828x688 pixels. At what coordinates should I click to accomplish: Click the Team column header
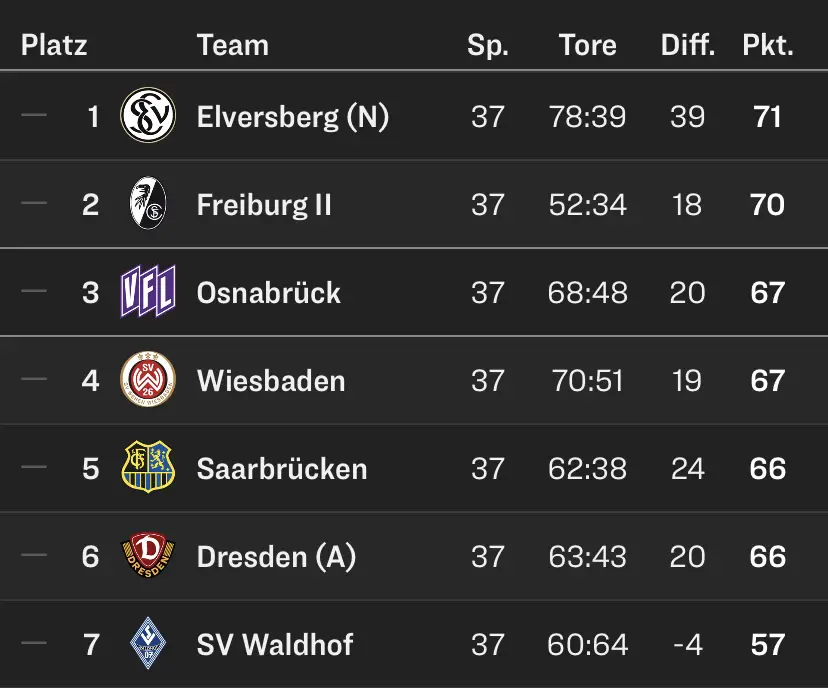[232, 45]
